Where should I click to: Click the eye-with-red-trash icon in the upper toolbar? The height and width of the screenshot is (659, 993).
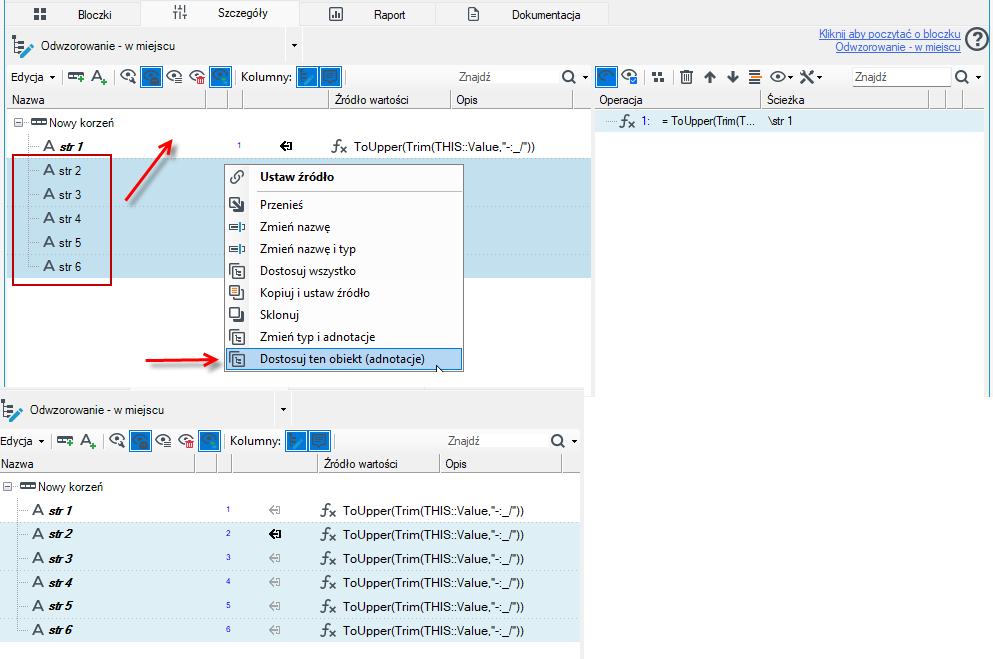coord(197,77)
